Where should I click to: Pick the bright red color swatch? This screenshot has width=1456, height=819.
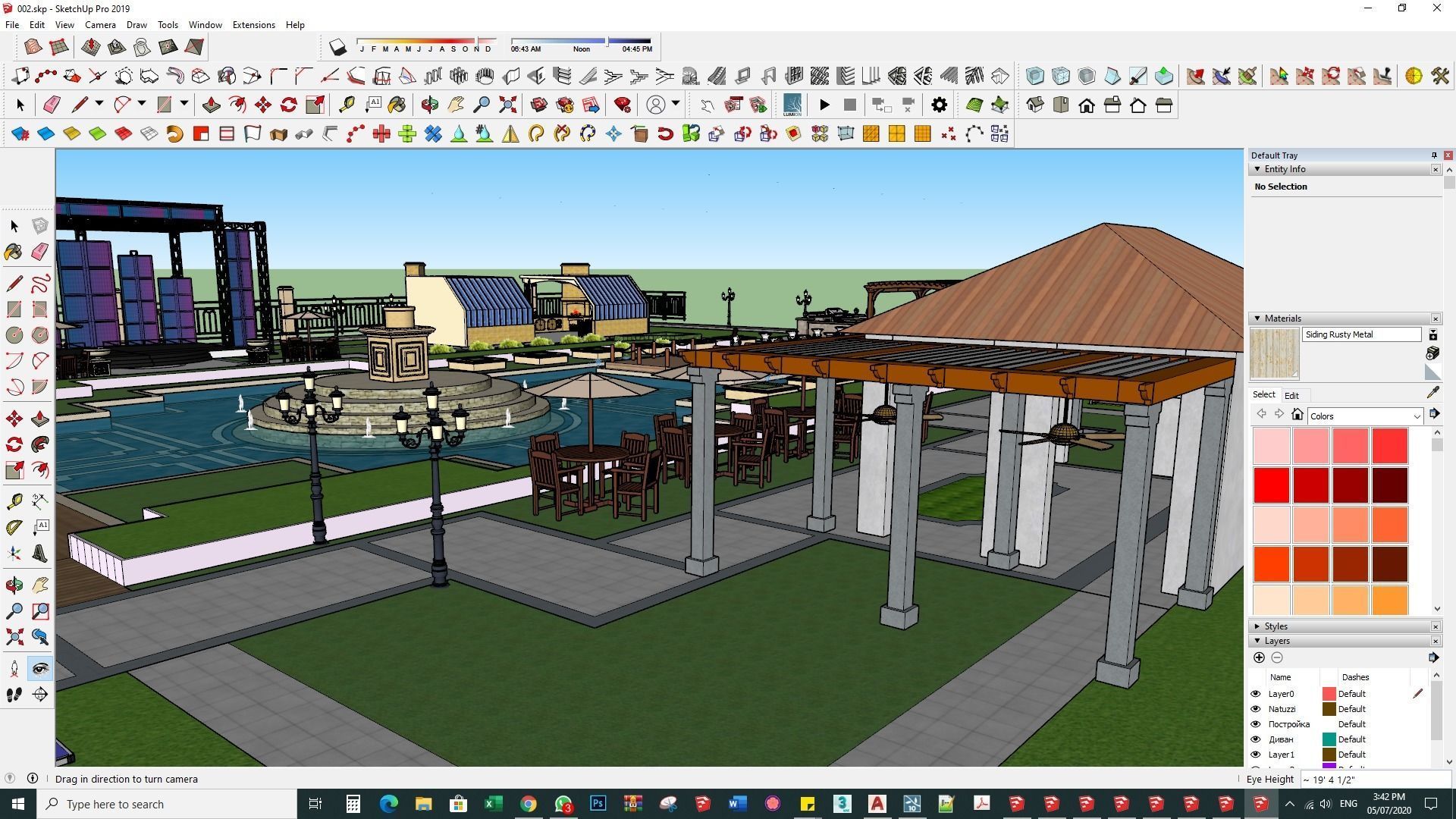(1271, 485)
